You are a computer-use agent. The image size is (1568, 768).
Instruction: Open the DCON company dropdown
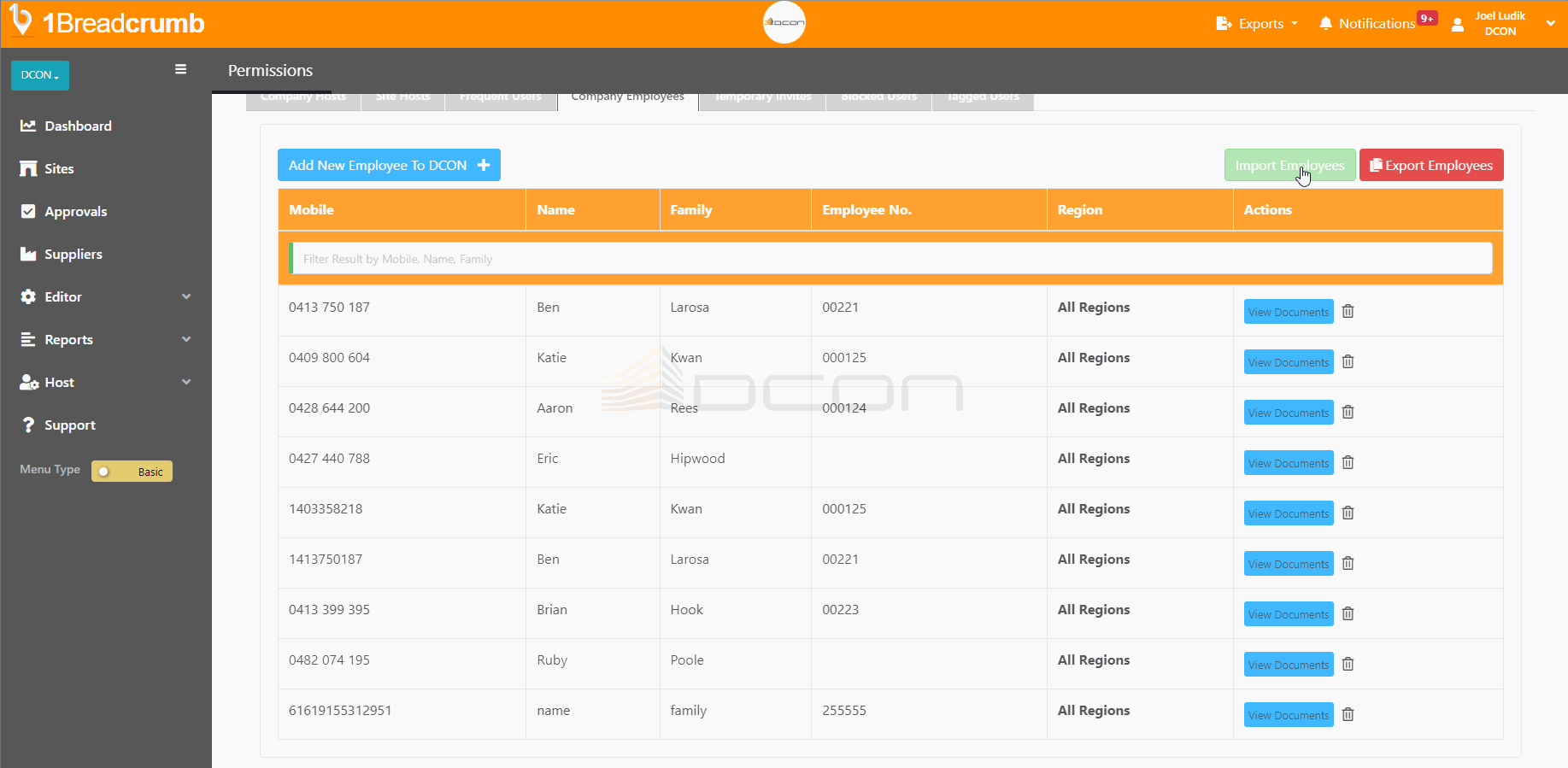(x=40, y=75)
